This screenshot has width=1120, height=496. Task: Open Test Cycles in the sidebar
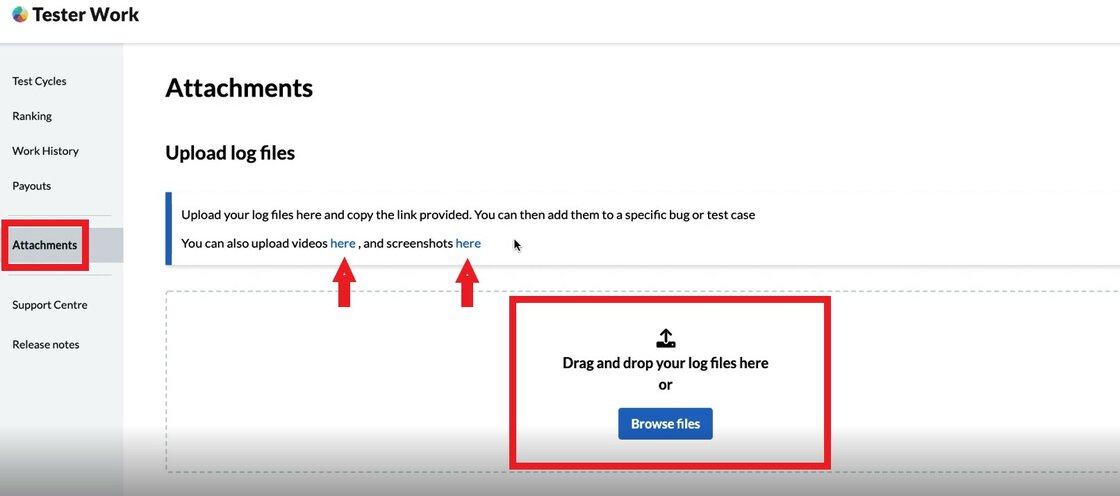pos(39,81)
